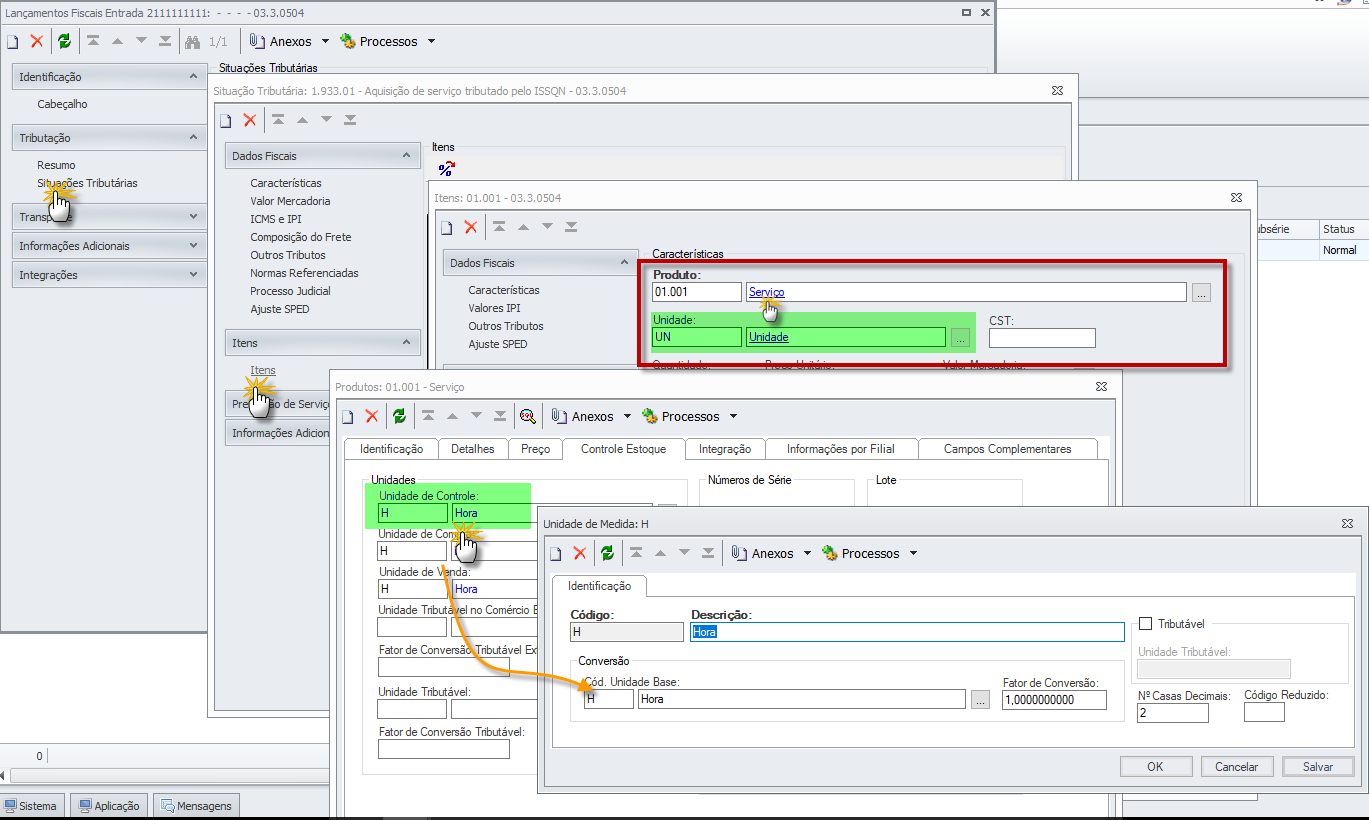
Task: Refresh the Lançamentos Fiscais Entrada window
Action: [x=64, y=42]
